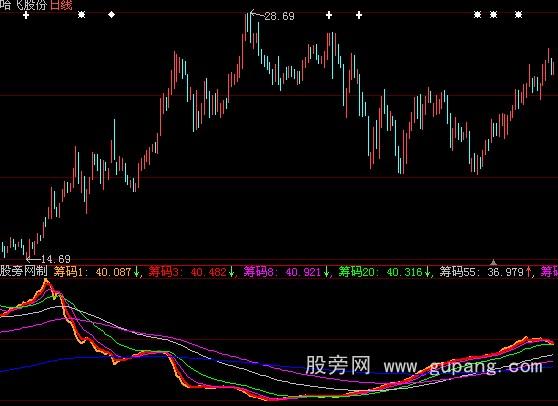
Task: Click the 日线 period label
Action: (61, 5)
